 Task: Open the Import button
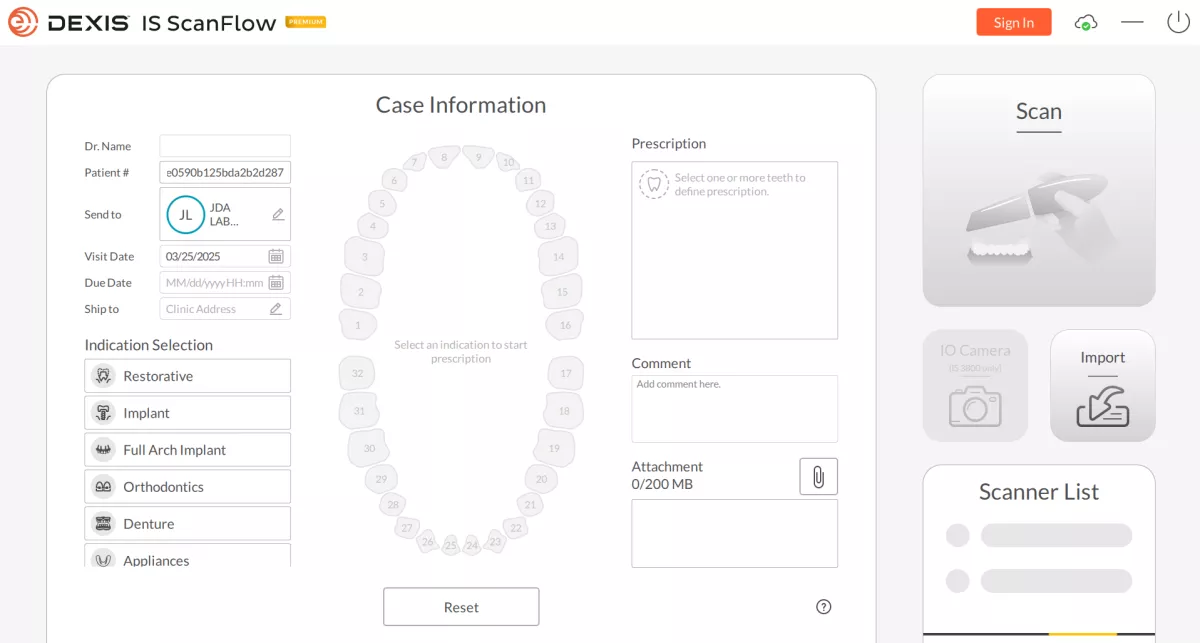tap(1103, 385)
